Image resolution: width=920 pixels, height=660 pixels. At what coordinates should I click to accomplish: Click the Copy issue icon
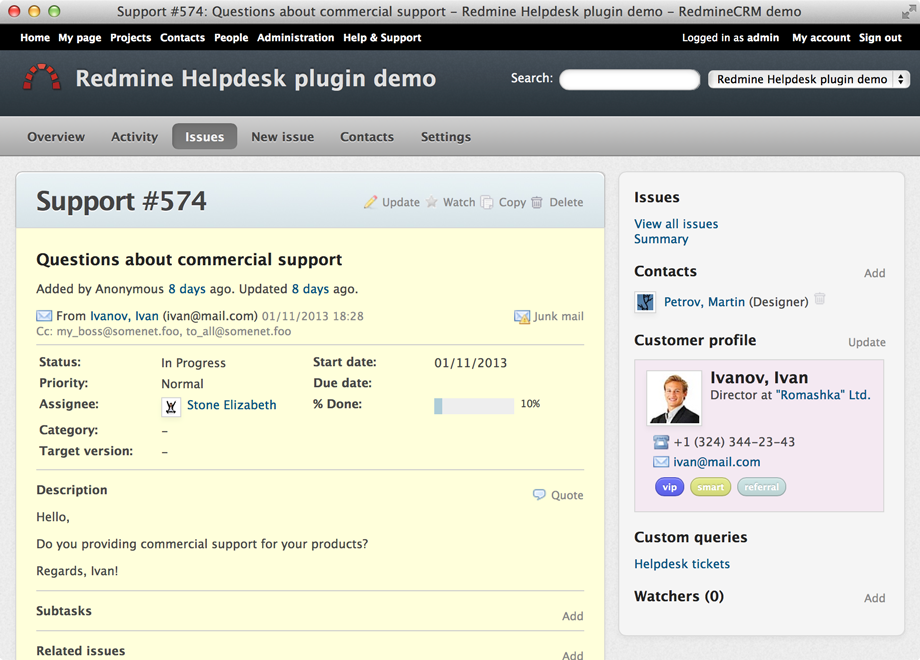click(x=487, y=202)
